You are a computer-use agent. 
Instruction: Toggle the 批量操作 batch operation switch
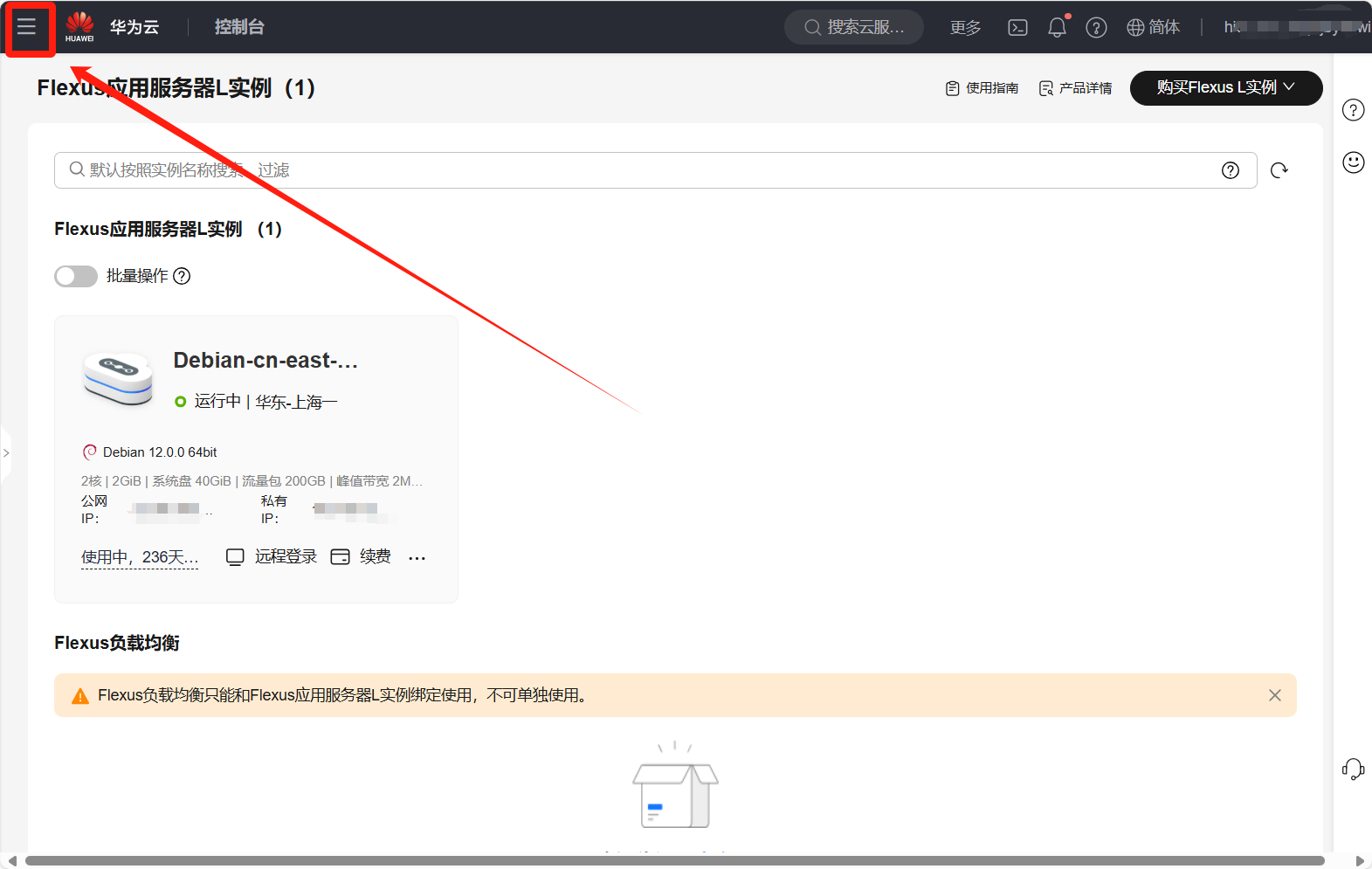(76, 276)
